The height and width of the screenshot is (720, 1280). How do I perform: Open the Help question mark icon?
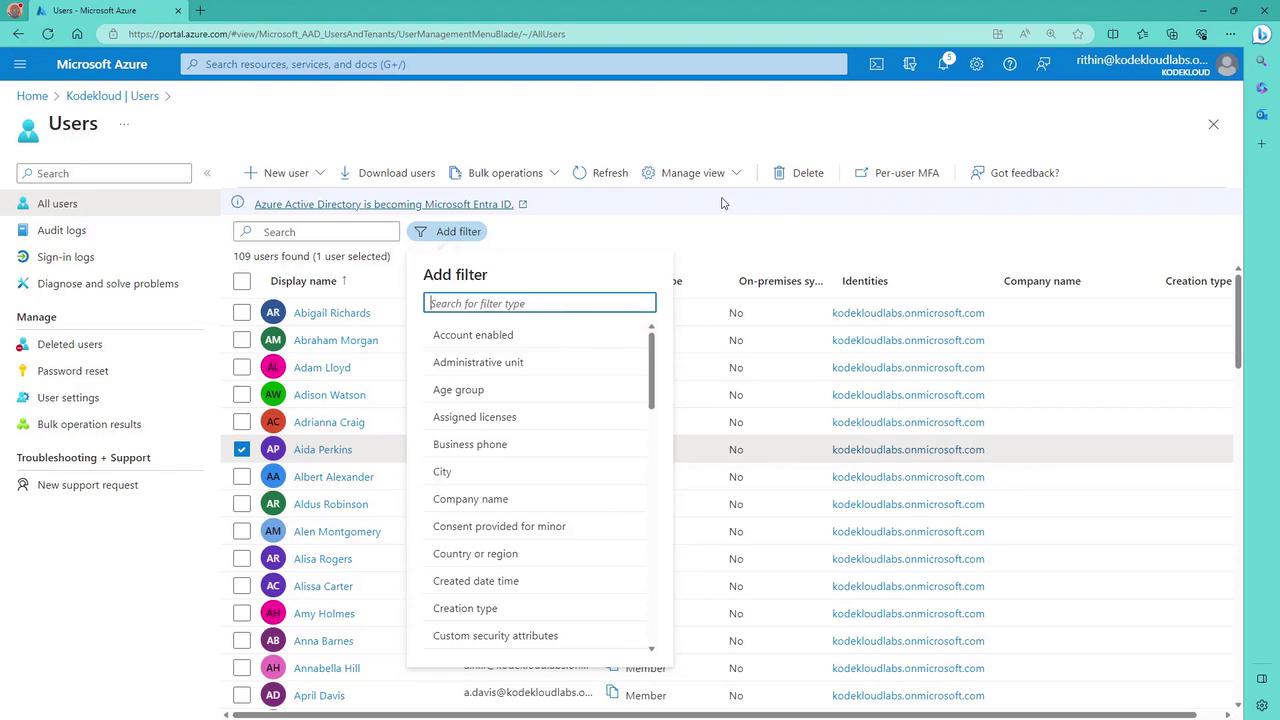click(x=1010, y=64)
